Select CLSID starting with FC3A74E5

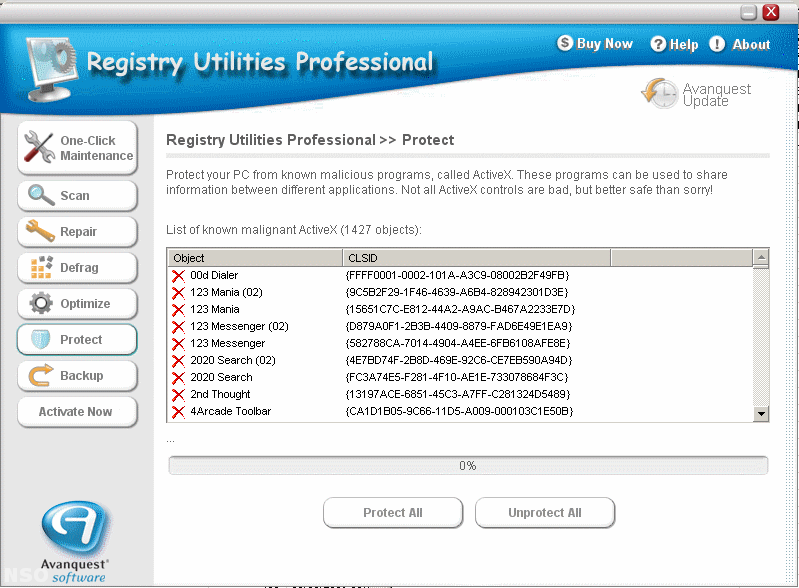pyautogui.click(x=457, y=377)
